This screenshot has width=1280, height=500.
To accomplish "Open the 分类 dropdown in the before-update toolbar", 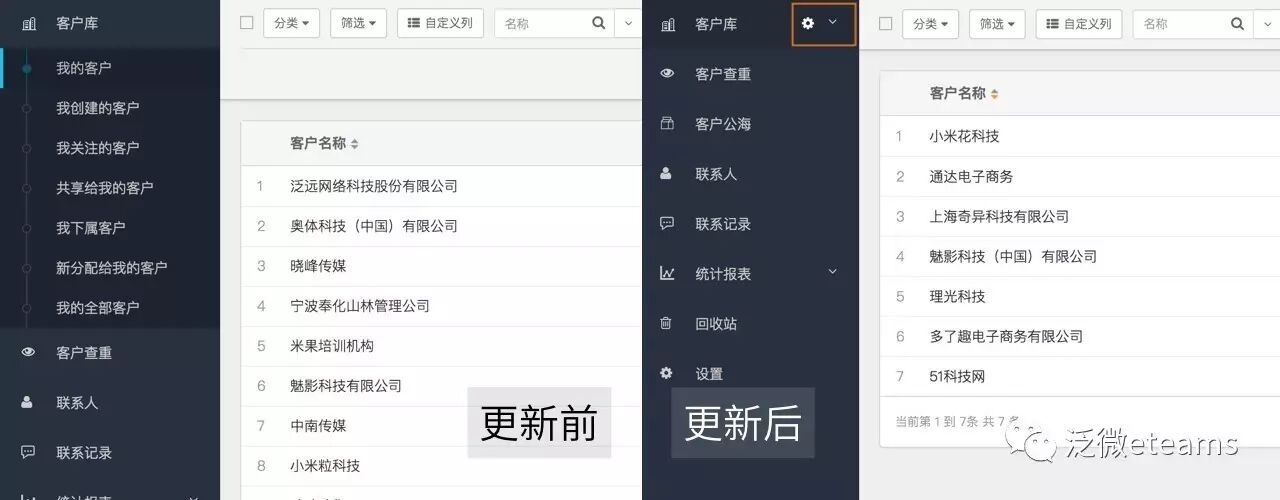I will (x=291, y=23).
